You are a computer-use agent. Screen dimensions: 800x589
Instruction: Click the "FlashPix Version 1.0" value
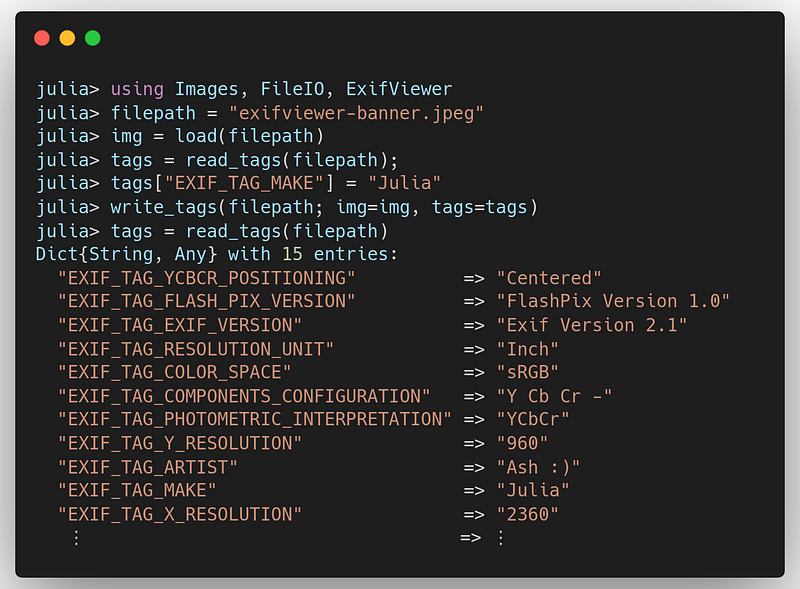(x=613, y=301)
